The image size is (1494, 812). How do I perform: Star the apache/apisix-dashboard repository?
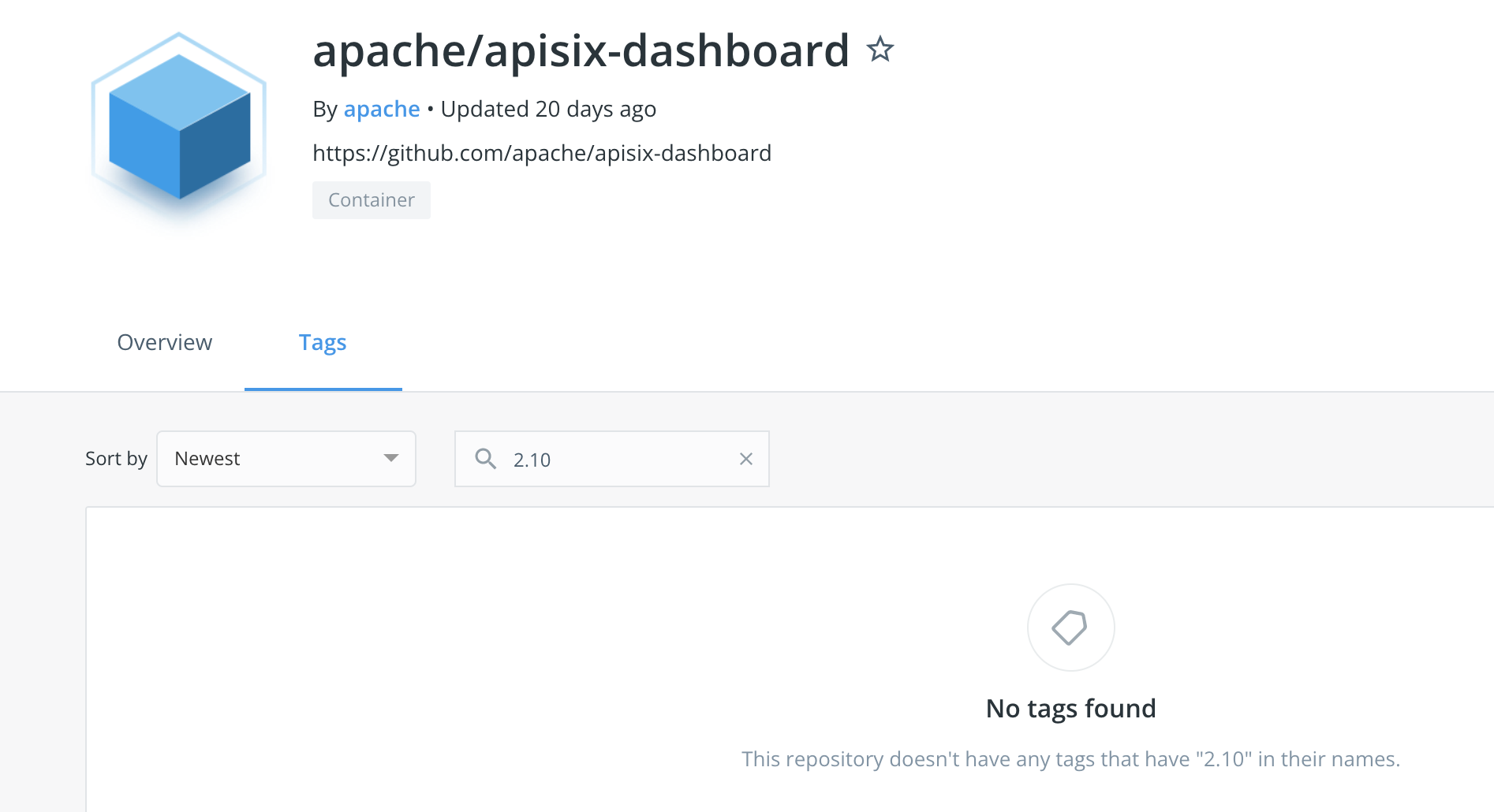(880, 50)
